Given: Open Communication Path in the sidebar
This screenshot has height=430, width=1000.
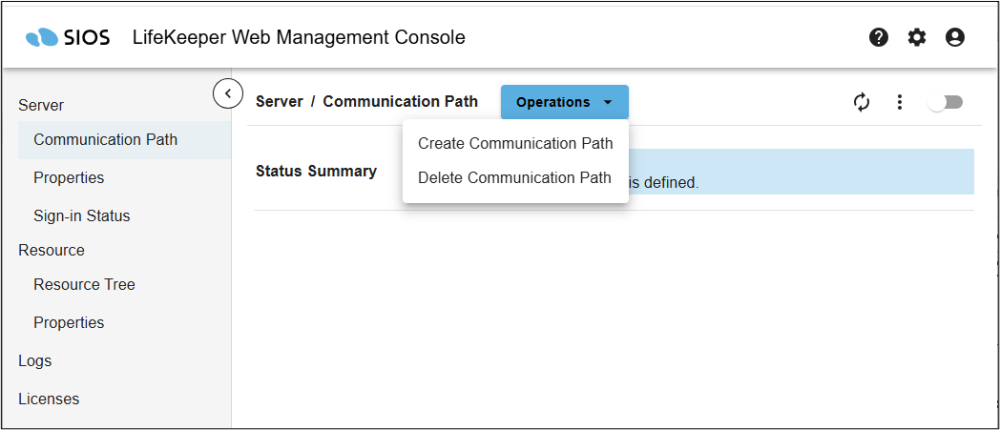Looking at the screenshot, I should (x=105, y=140).
